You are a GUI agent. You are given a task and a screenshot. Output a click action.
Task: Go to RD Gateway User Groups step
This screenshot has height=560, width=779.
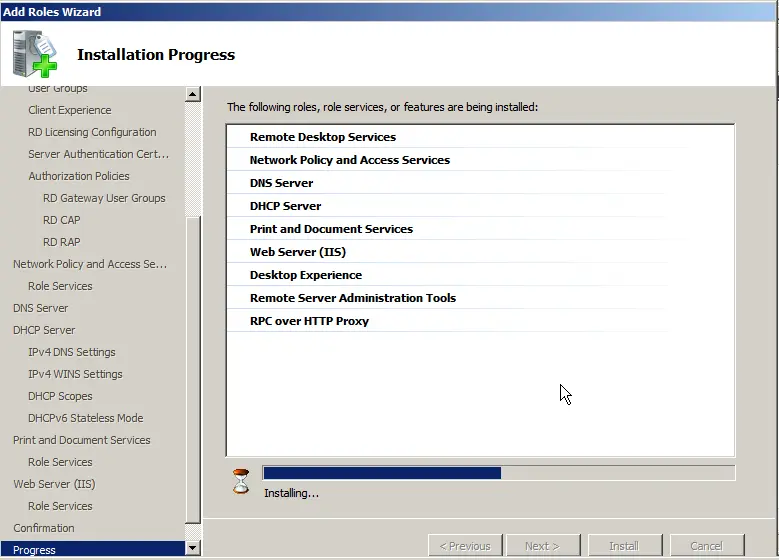pyautogui.click(x=104, y=198)
